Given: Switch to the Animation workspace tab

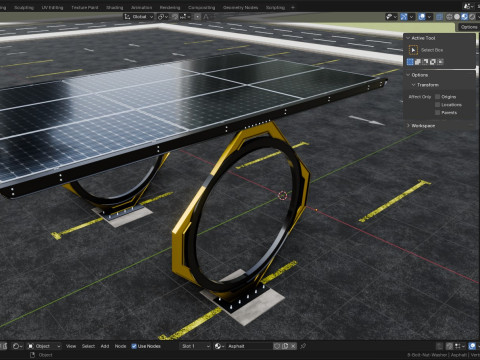Looking at the screenshot, I should (x=141, y=7).
